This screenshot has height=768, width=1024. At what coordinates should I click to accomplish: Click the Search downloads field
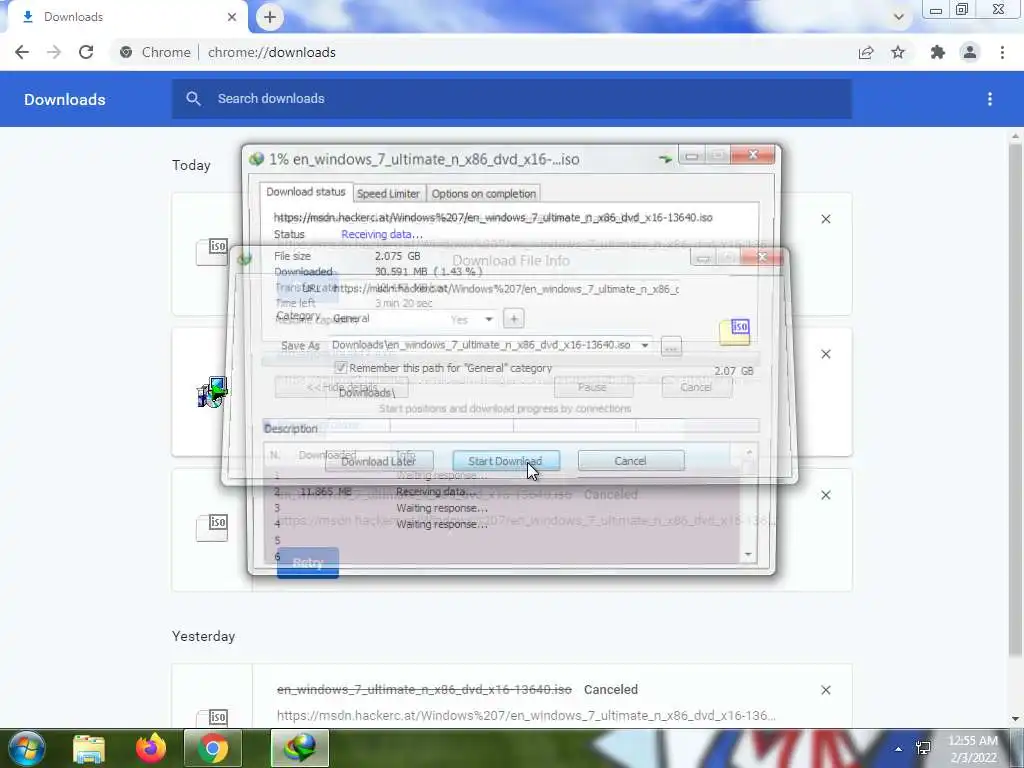pos(511,99)
